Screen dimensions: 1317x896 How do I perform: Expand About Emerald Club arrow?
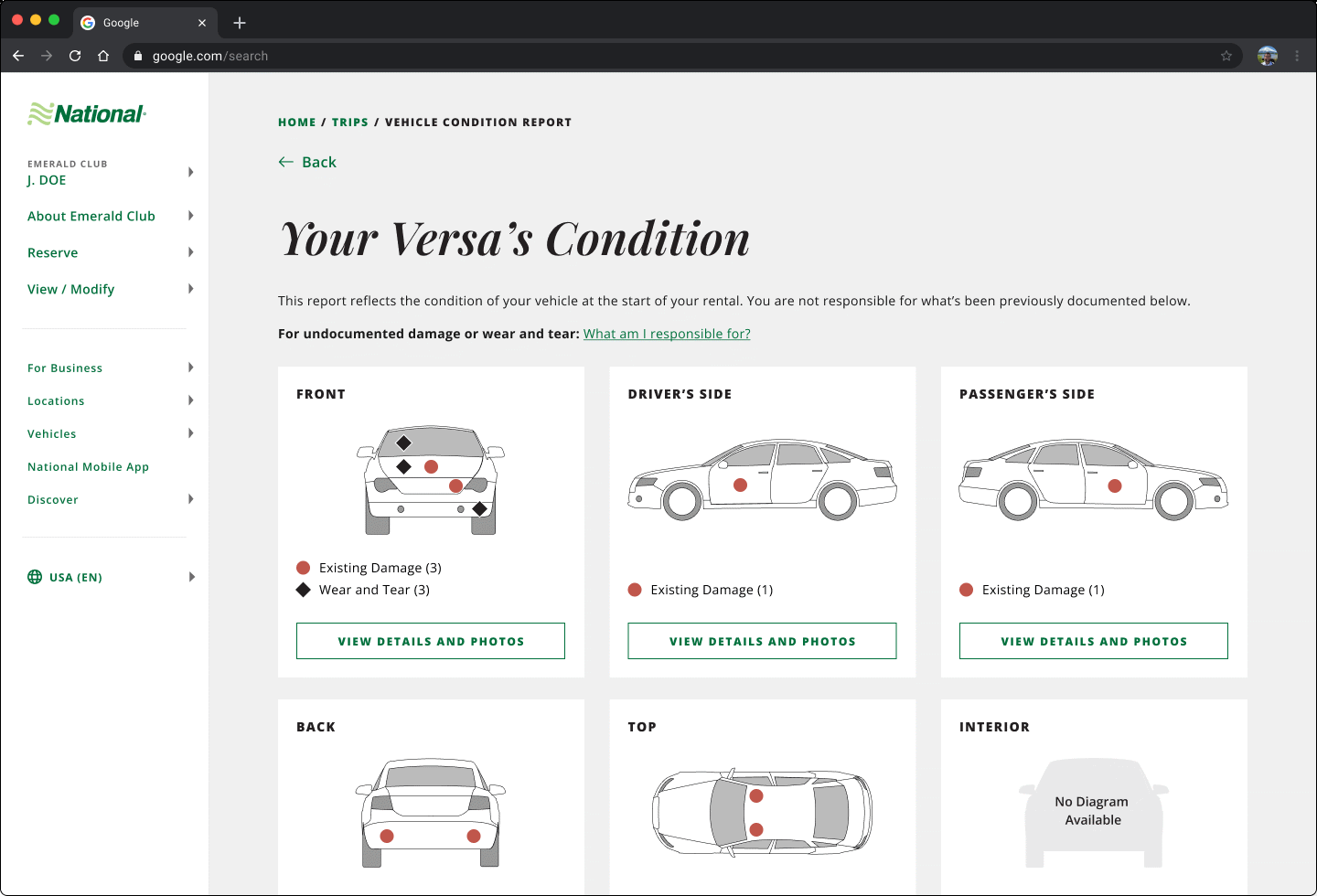coord(190,216)
